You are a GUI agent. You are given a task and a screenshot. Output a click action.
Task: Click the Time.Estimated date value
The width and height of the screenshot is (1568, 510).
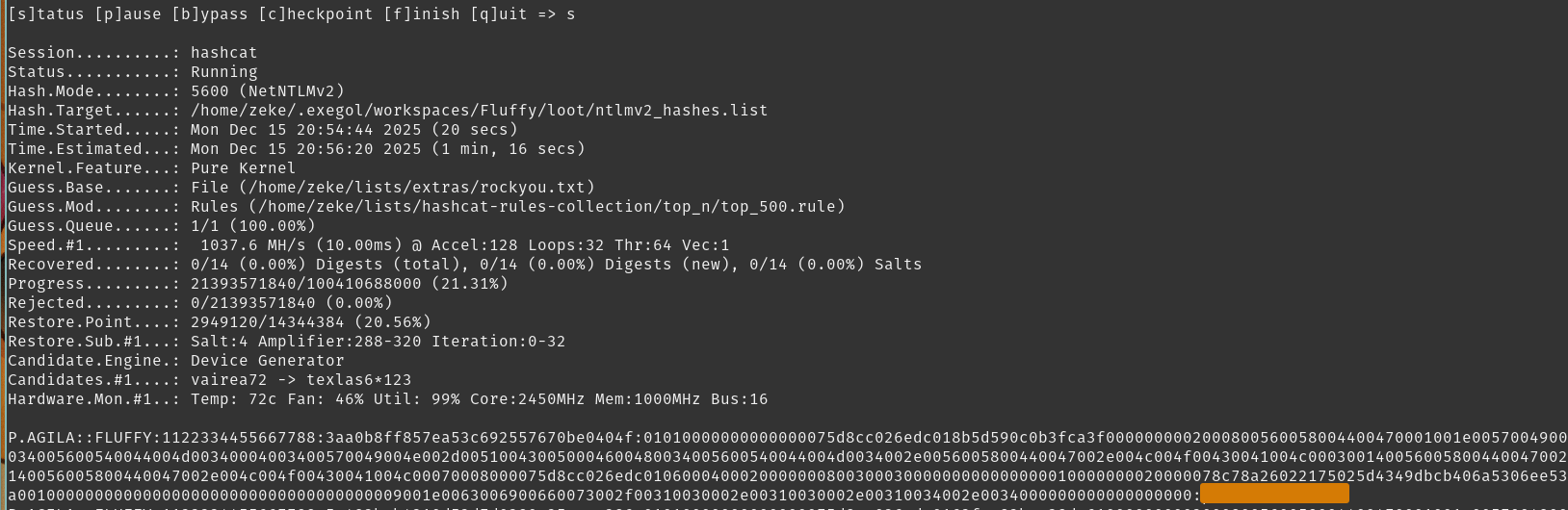[x=305, y=149]
